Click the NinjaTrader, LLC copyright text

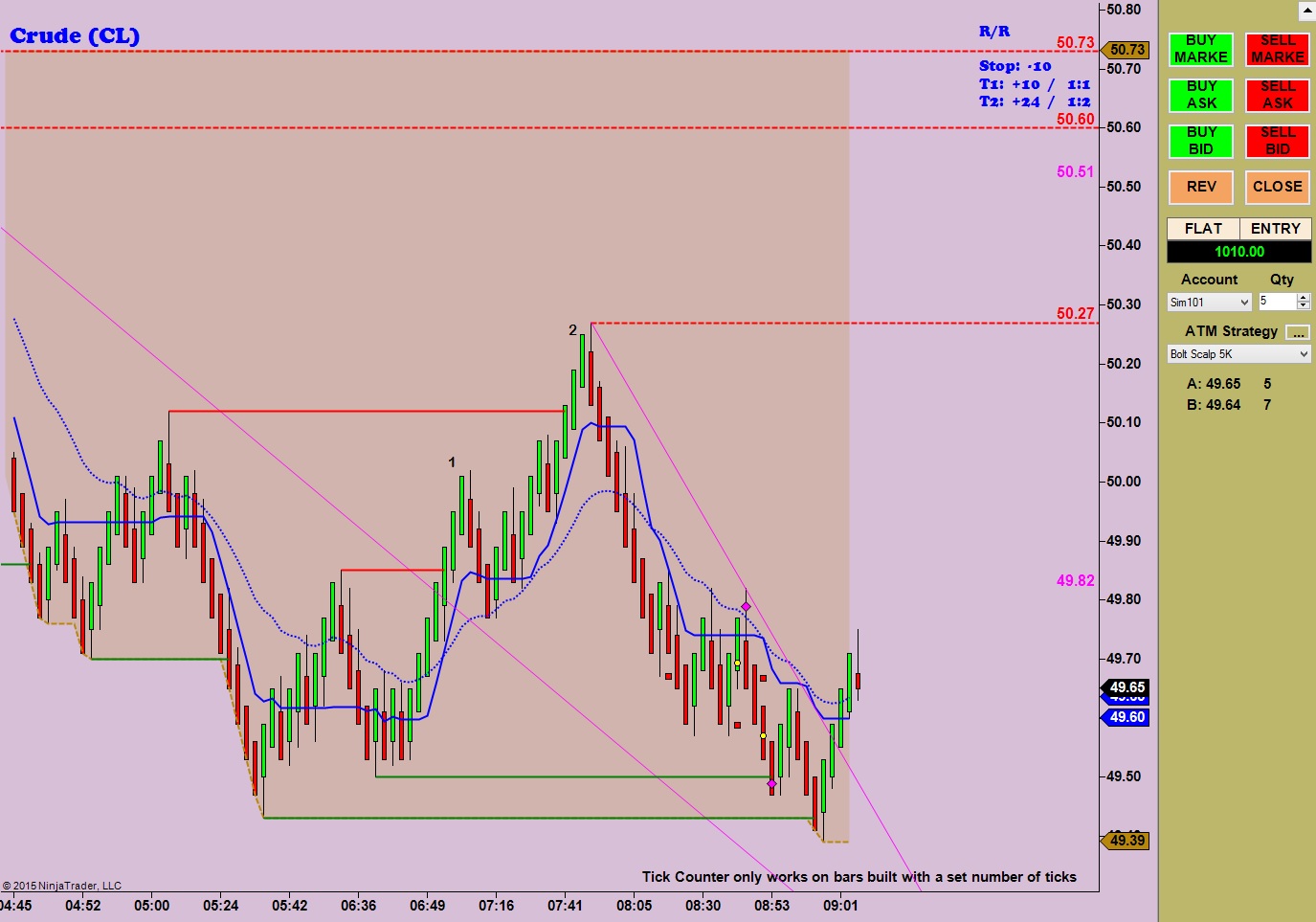click(x=62, y=886)
